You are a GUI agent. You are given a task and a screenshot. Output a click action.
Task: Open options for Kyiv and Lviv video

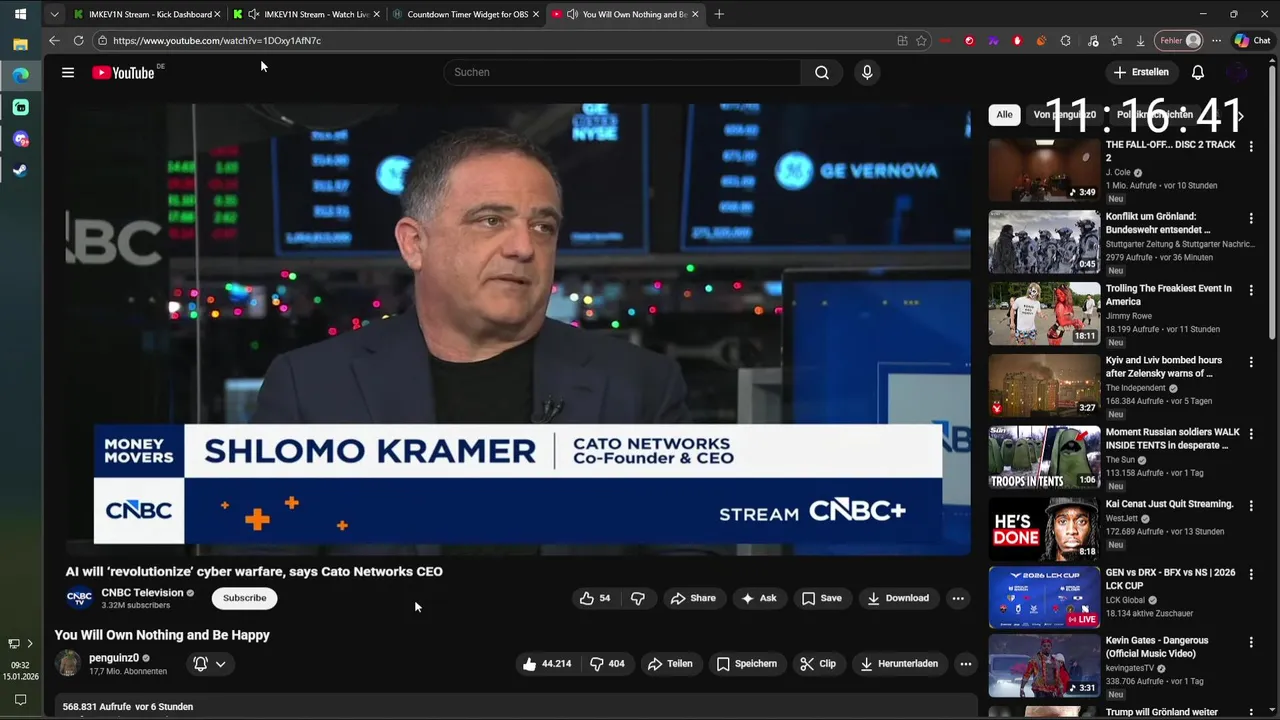[1250, 362]
